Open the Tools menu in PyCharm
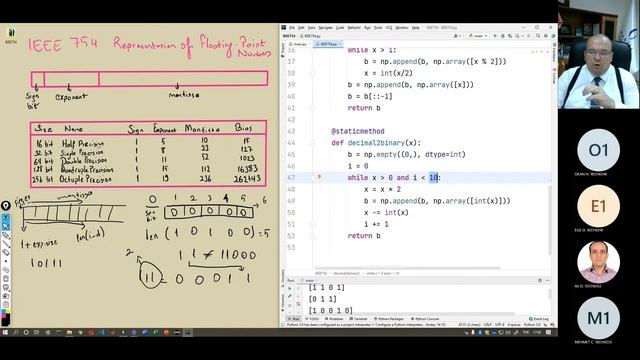640x360 pixels. point(378,28)
